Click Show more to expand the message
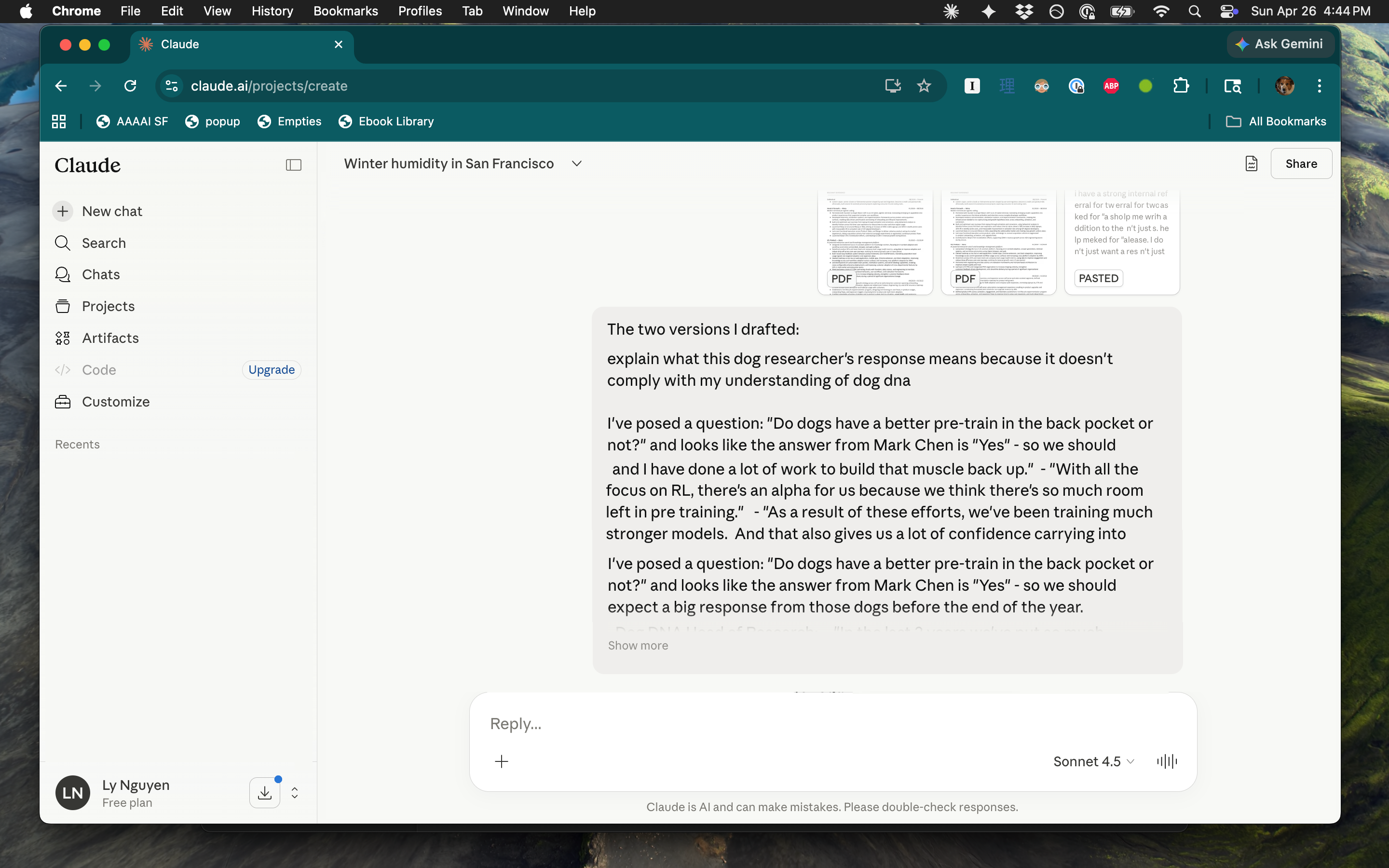This screenshot has height=868, width=1389. tap(638, 645)
